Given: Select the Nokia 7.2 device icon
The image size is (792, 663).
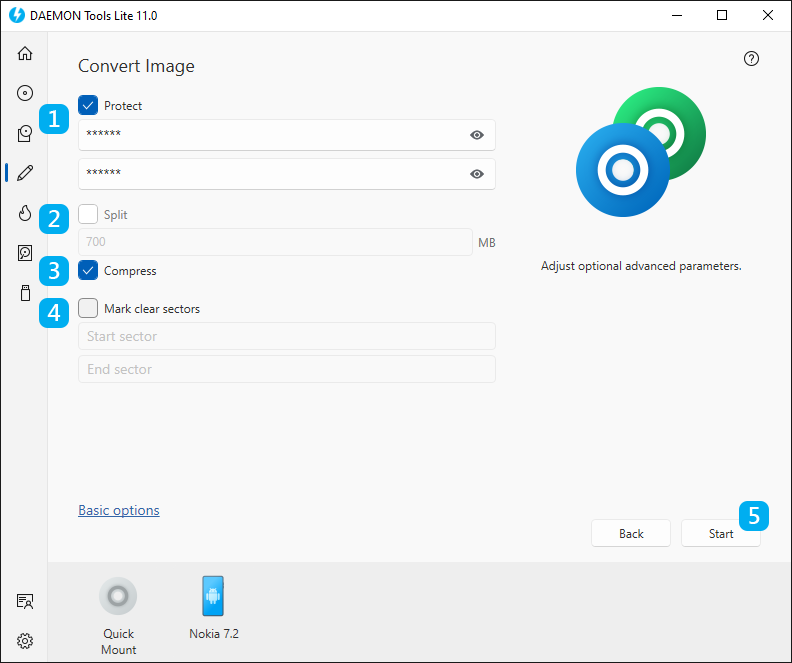Looking at the screenshot, I should point(213,596).
